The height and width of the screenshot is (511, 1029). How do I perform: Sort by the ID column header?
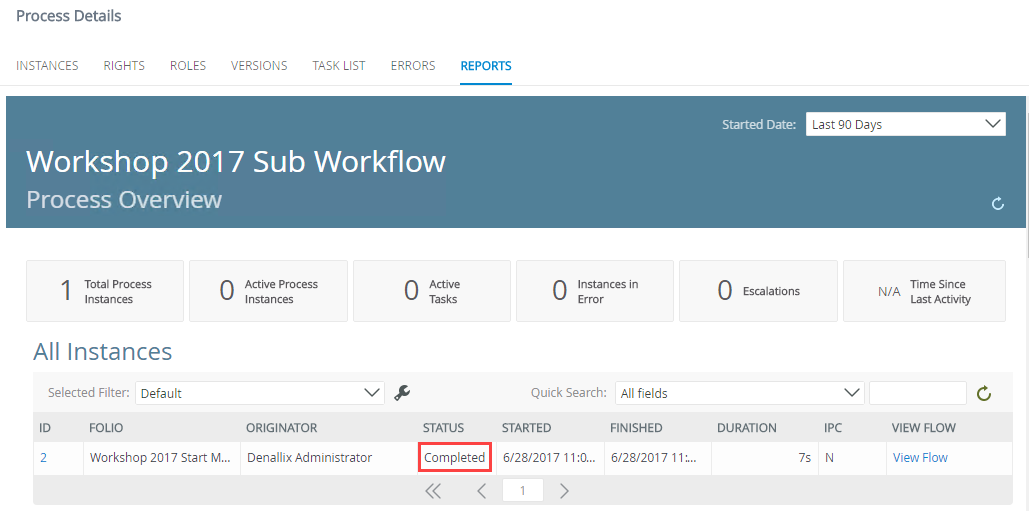(x=45, y=428)
